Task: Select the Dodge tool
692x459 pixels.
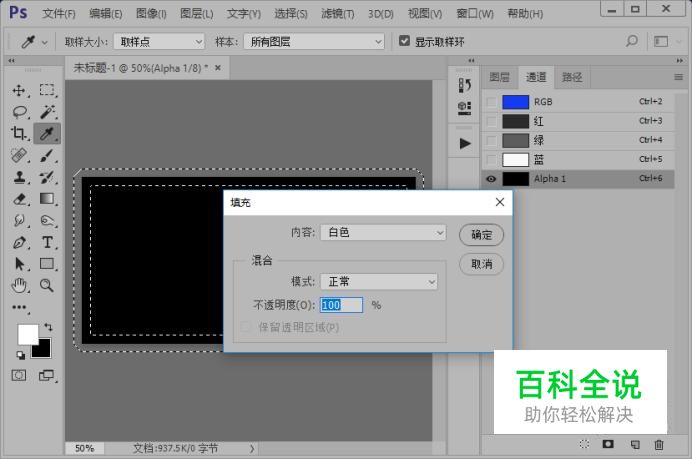Action: pyautogui.click(x=47, y=220)
